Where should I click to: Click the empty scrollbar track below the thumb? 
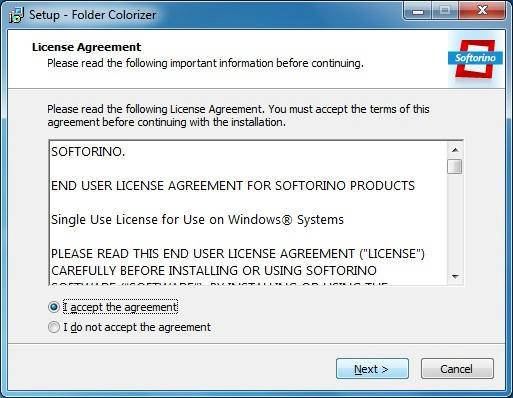[x=455, y=222]
